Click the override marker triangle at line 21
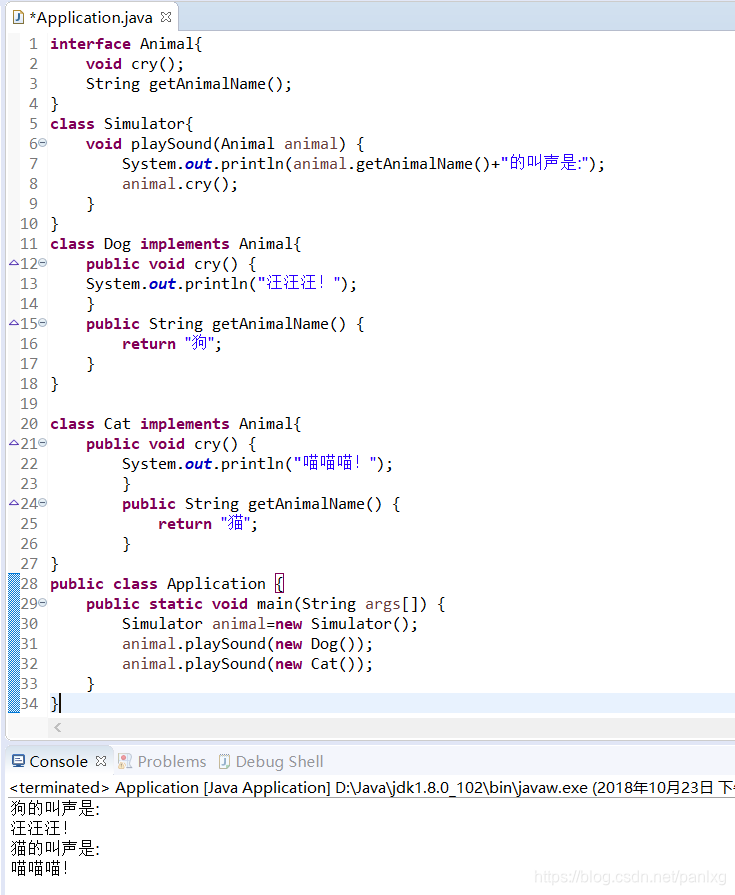 pyautogui.click(x=14, y=443)
